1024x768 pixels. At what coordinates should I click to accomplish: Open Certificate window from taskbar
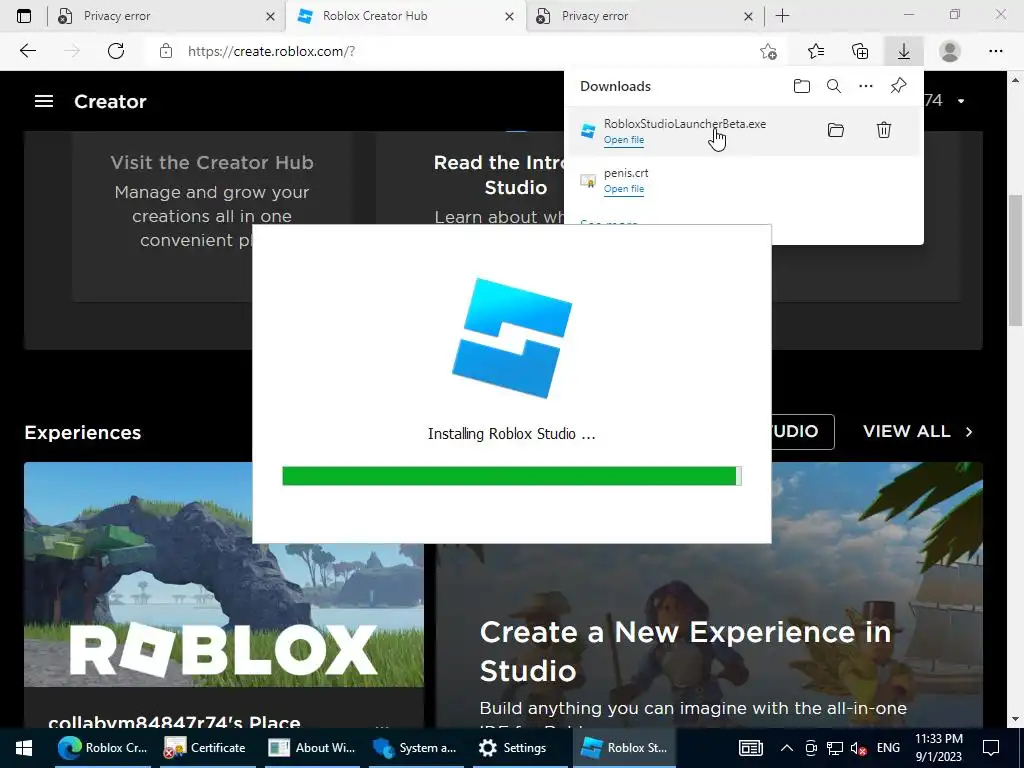[x=205, y=748]
